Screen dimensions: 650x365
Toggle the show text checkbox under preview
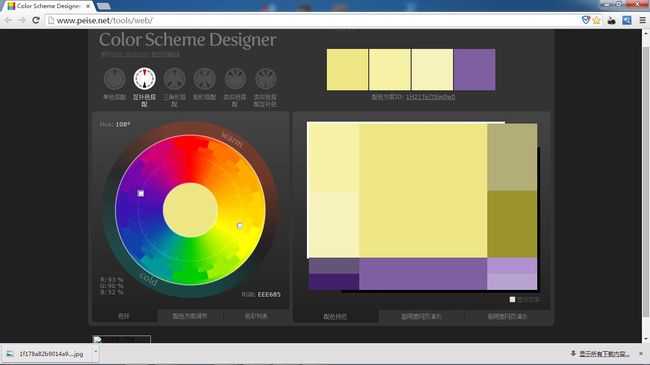(x=512, y=299)
